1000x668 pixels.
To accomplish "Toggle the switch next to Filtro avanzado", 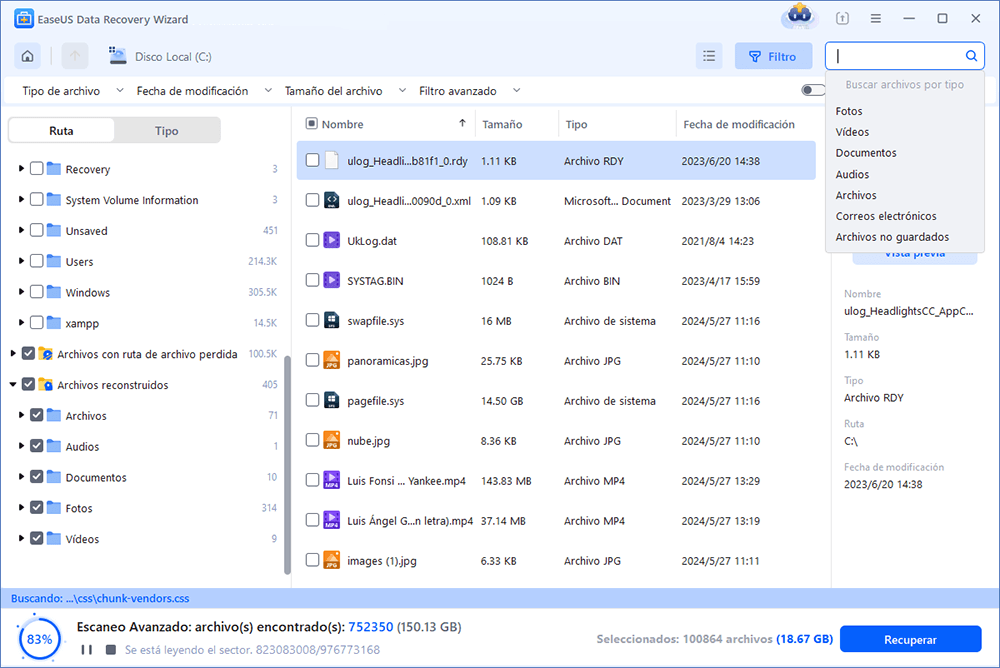I will click(812, 90).
